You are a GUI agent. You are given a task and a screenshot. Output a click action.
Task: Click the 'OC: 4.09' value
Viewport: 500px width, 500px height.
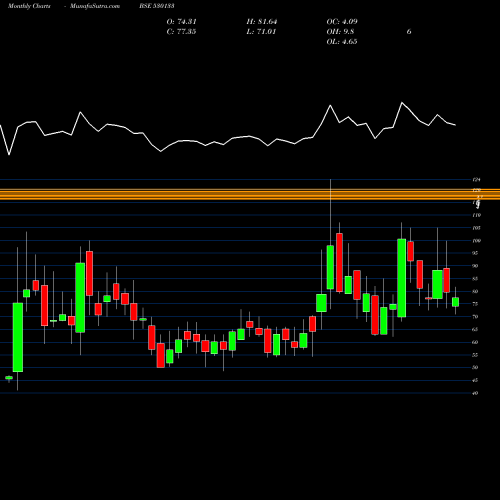pos(342,22)
